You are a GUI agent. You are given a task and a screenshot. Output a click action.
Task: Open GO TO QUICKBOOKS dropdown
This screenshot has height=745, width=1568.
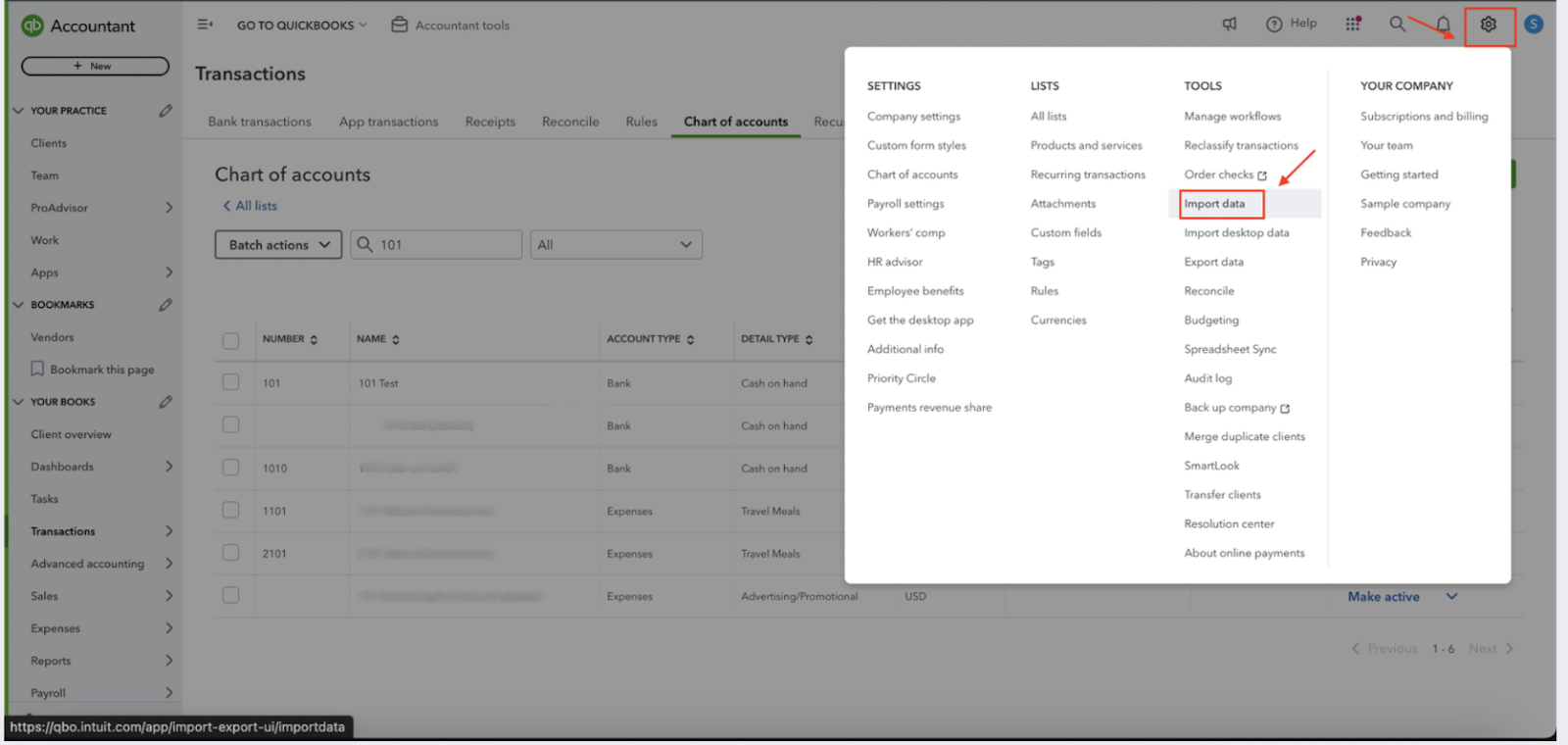click(302, 25)
